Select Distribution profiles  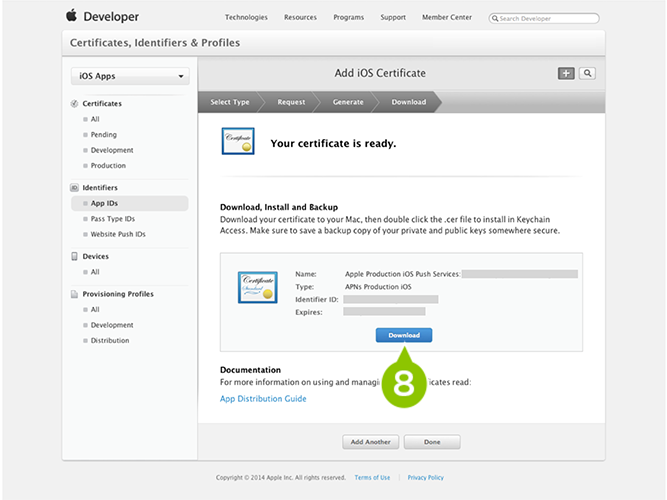tap(110, 340)
